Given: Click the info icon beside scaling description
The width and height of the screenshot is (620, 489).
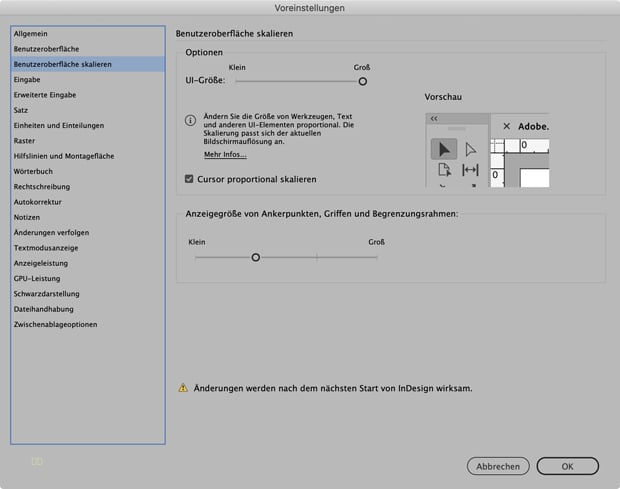Looking at the screenshot, I should coord(190,120).
